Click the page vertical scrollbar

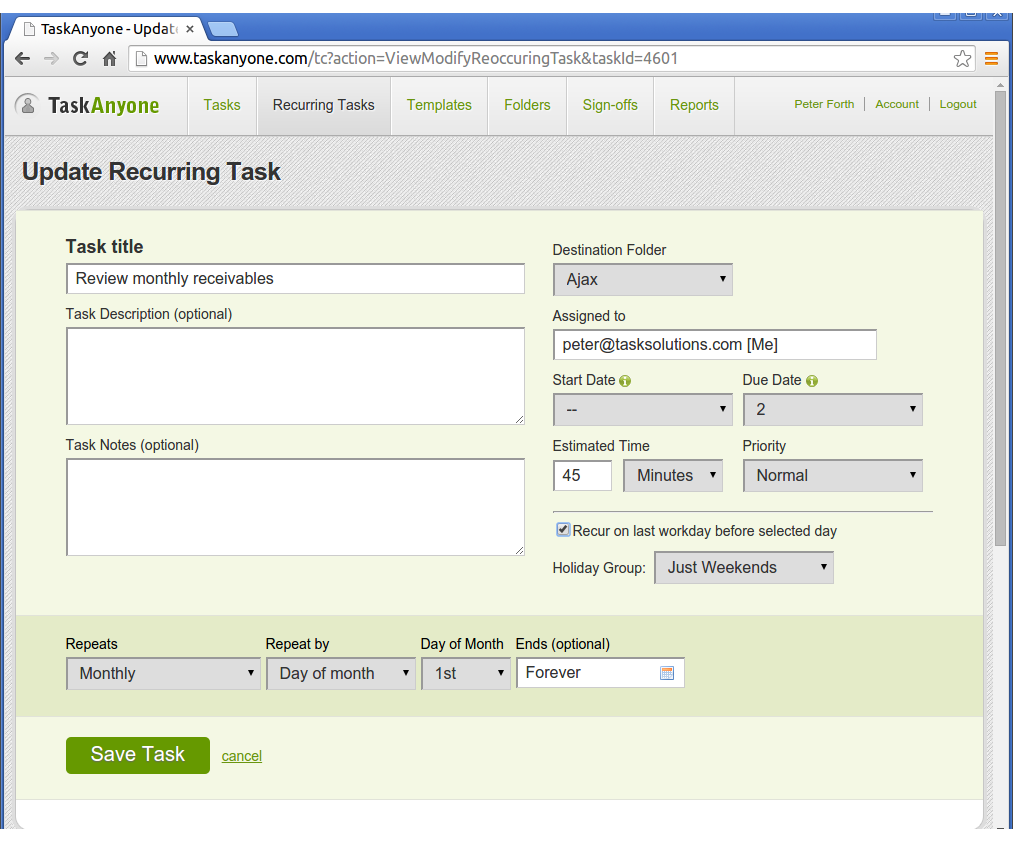(1000, 318)
